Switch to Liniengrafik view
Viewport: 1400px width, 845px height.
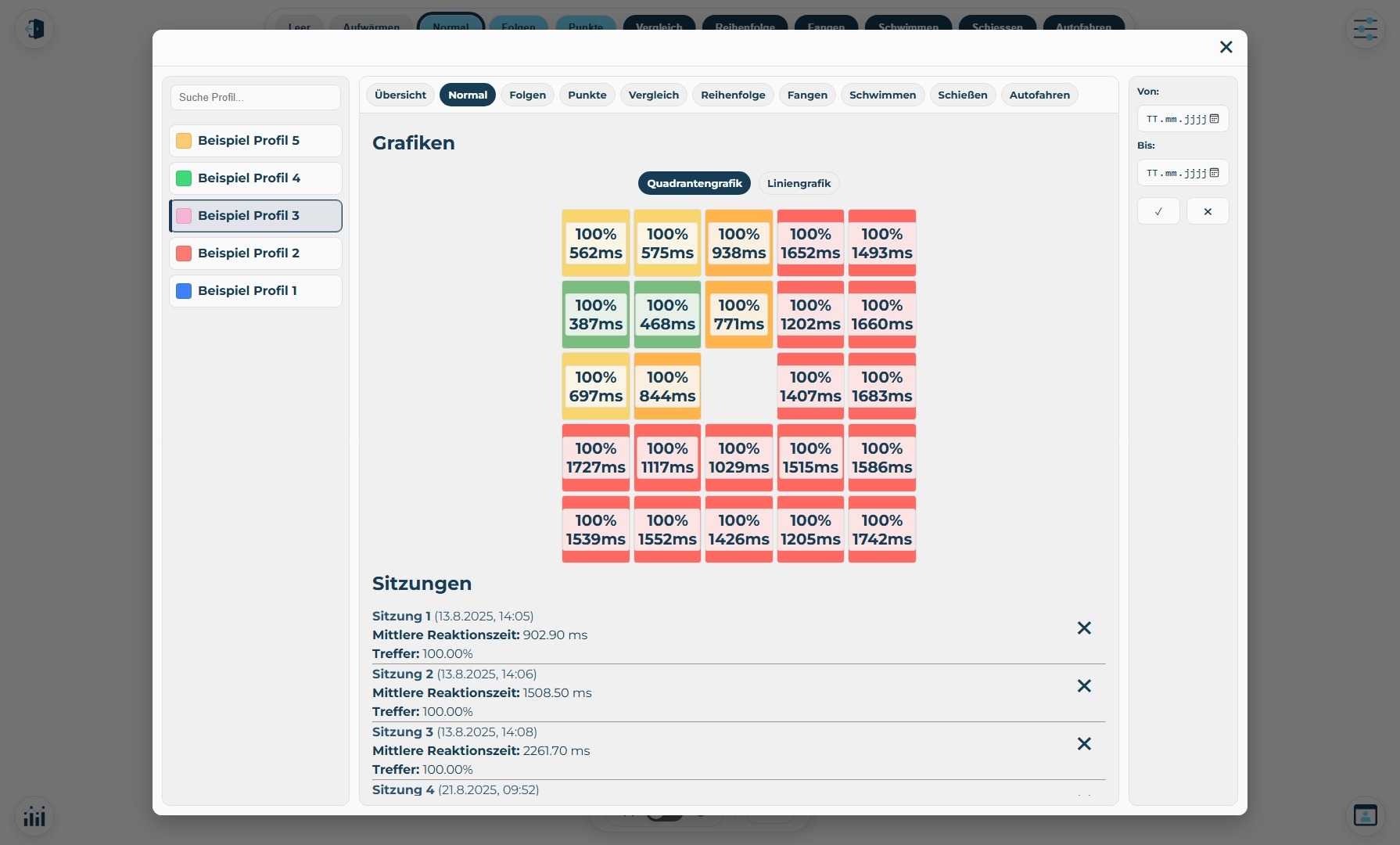[x=798, y=184]
